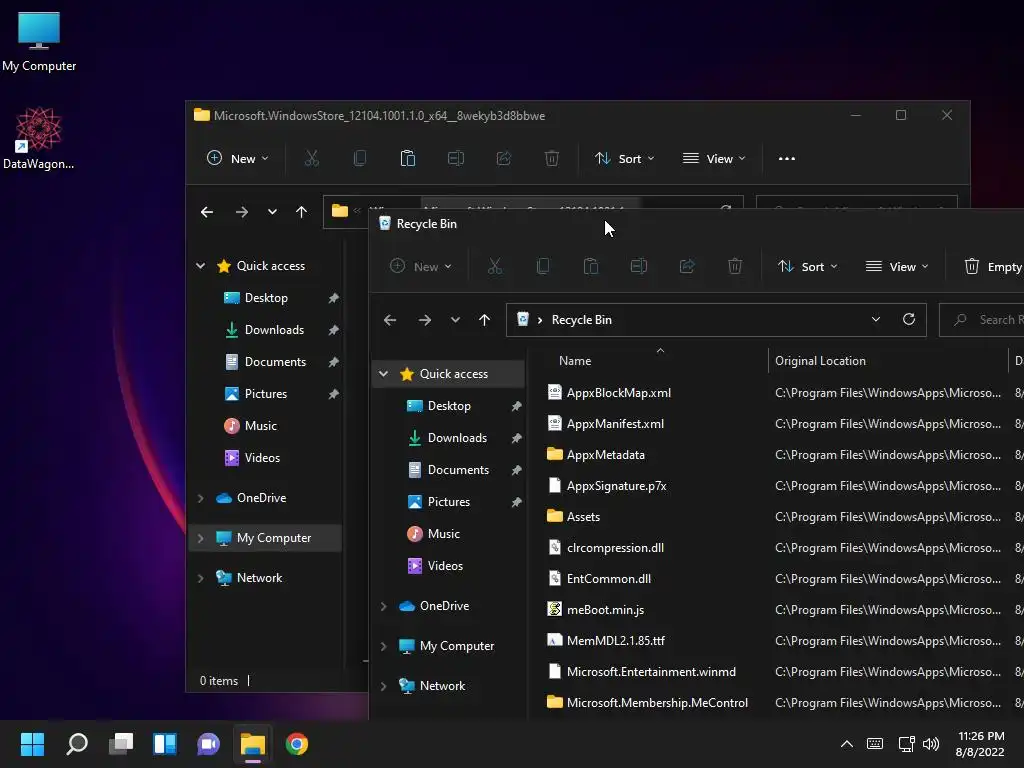Click Rename icon in WindowsStore folder window
Viewport: 1024px width, 768px height.
click(456, 158)
